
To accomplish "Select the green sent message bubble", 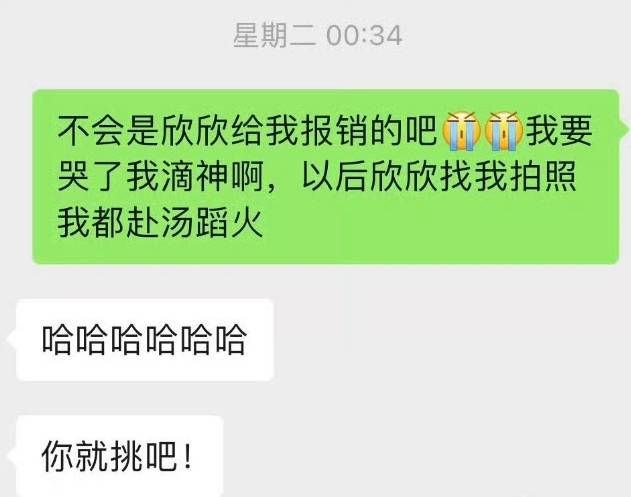I will tap(326, 177).
